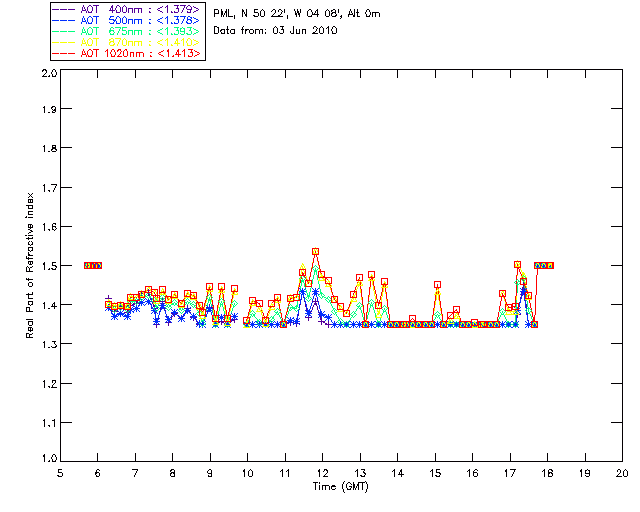The image size is (640, 512).
Task: Click the 14 x-axis tick label
Action: (x=398, y=473)
